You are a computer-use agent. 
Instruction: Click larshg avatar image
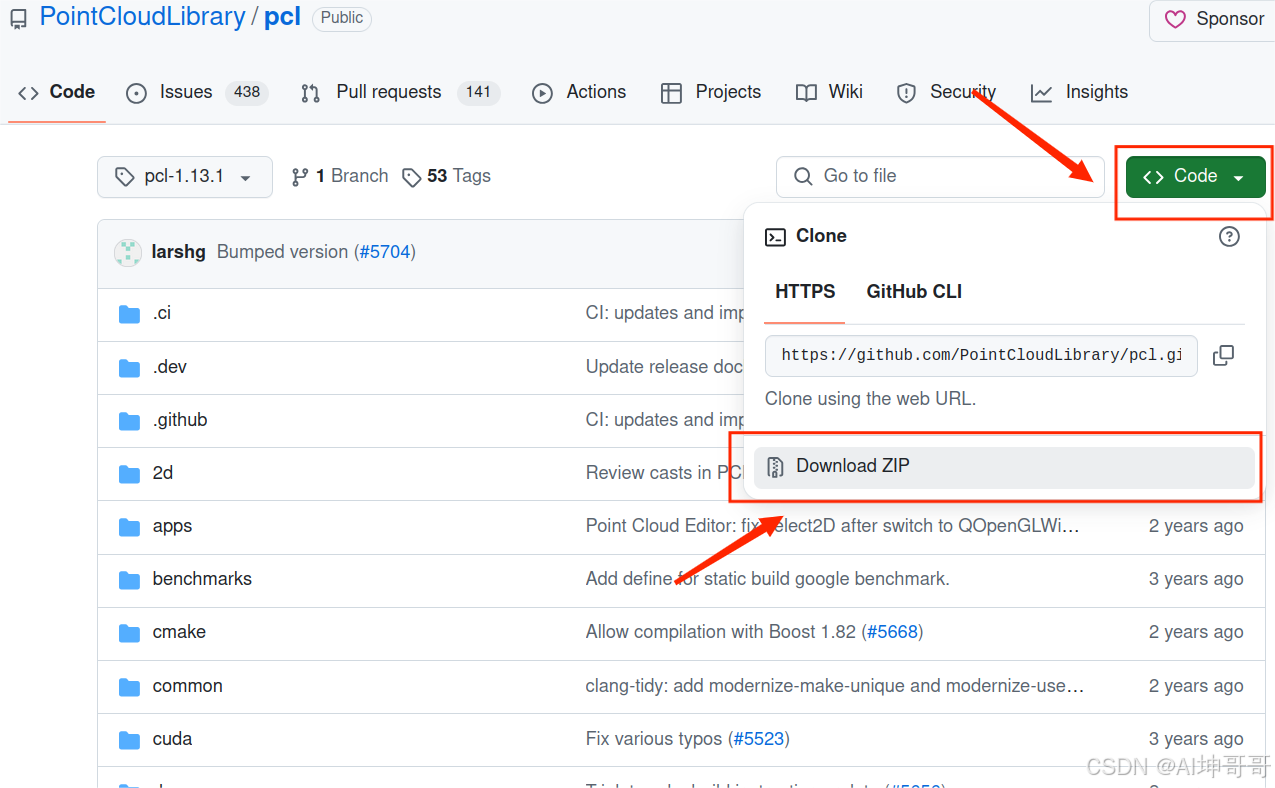coord(128,253)
